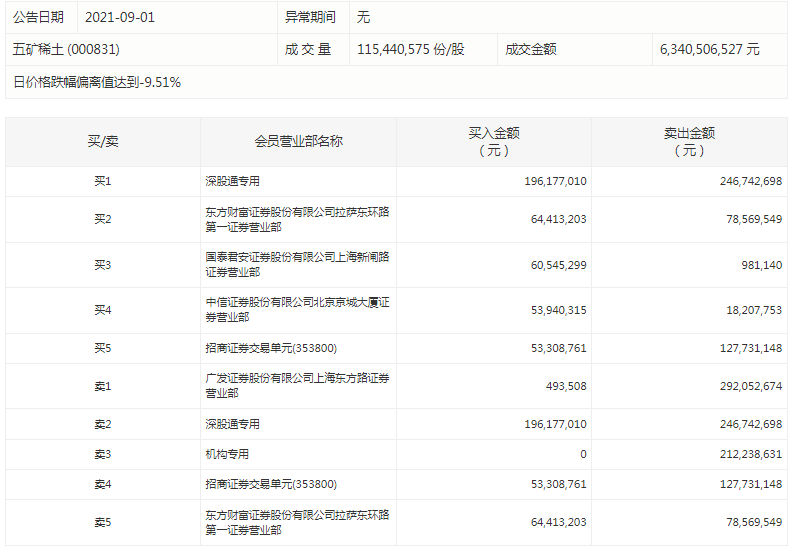This screenshot has width=791, height=549.
Task: Select 机构专用 in the 卖3 row
Action: click(226, 454)
